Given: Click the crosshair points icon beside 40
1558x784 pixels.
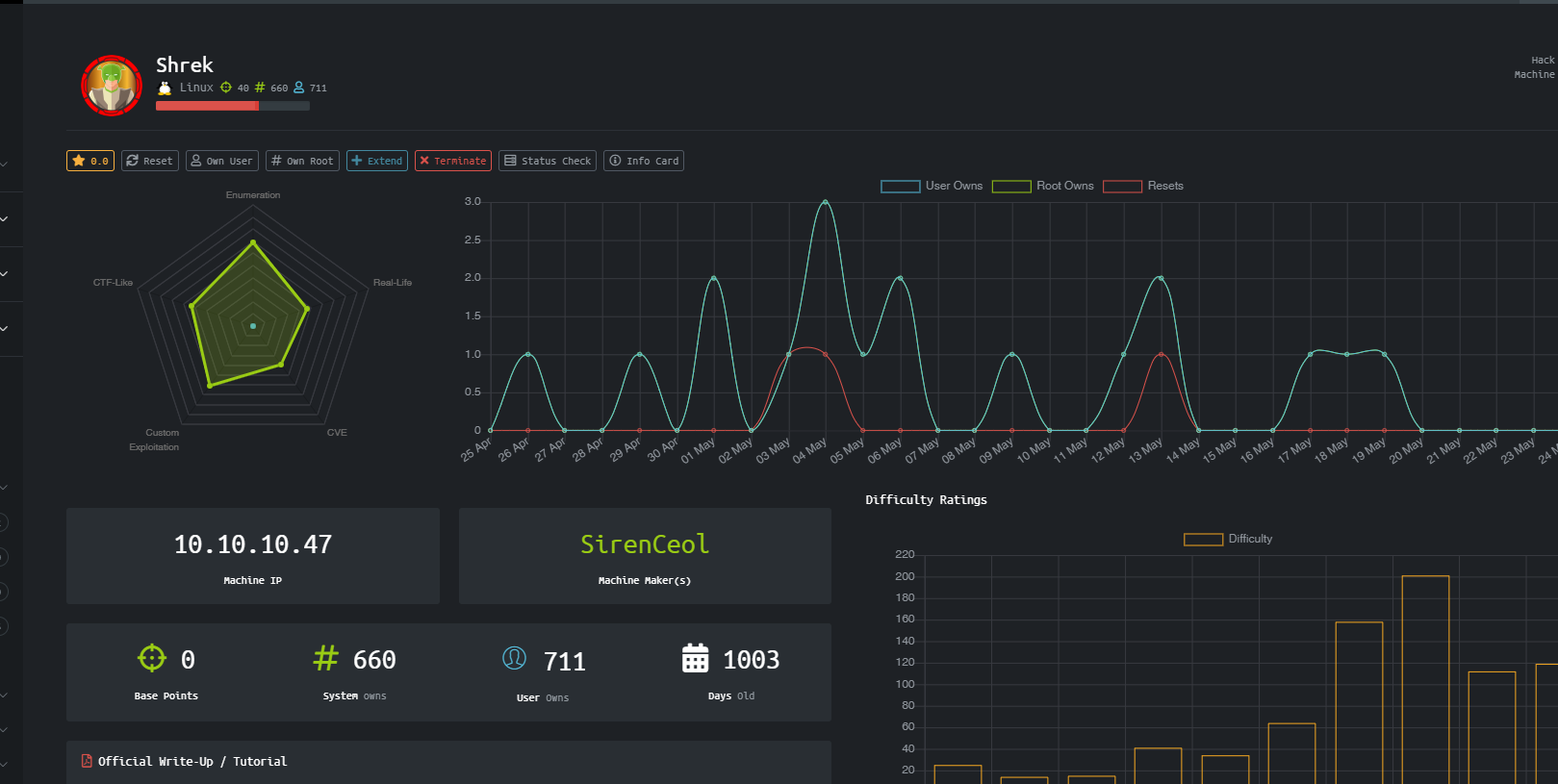Looking at the screenshot, I should coord(226,88).
